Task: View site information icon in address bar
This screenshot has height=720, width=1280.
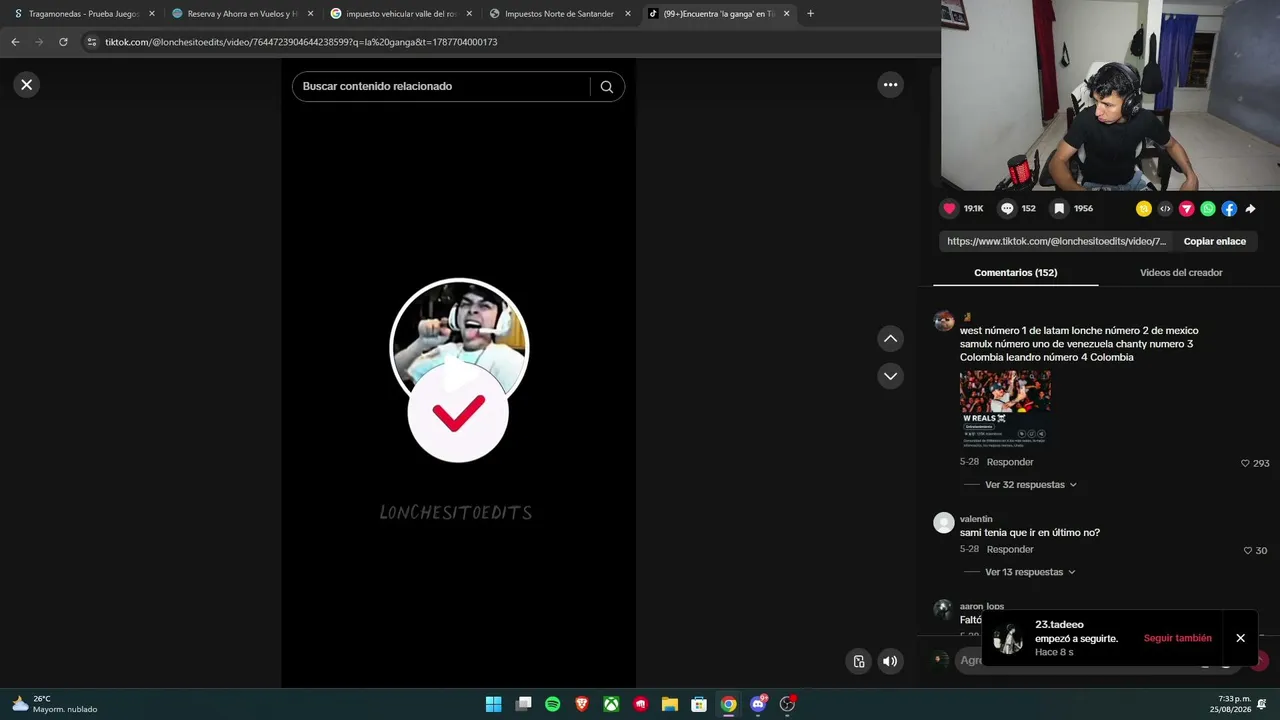Action: pyautogui.click(x=92, y=42)
